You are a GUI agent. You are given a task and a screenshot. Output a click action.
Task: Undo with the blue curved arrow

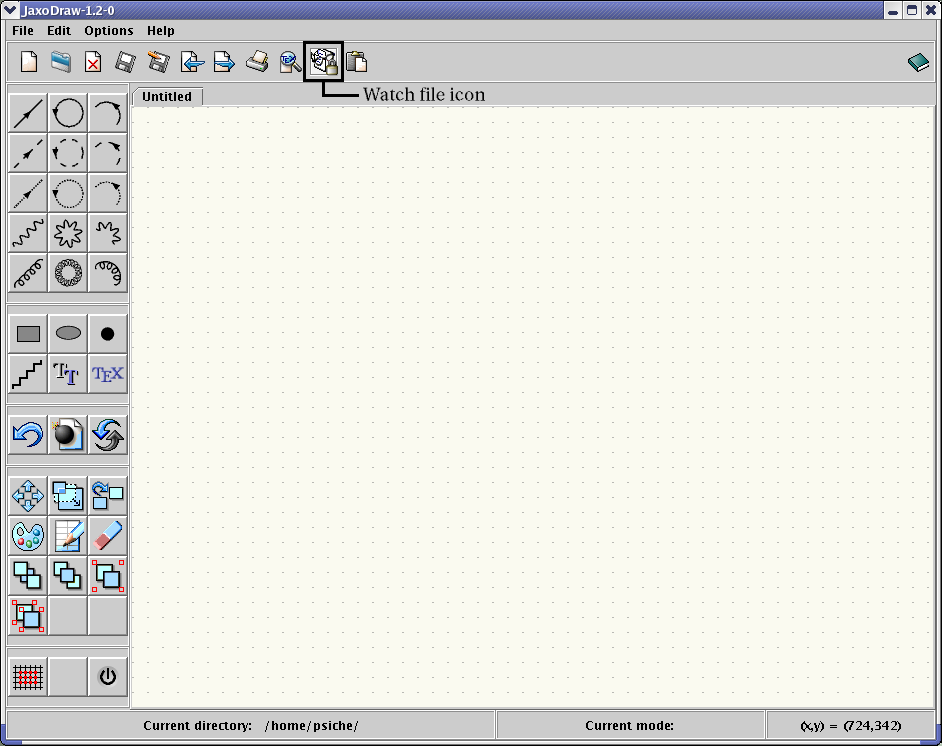click(28, 435)
